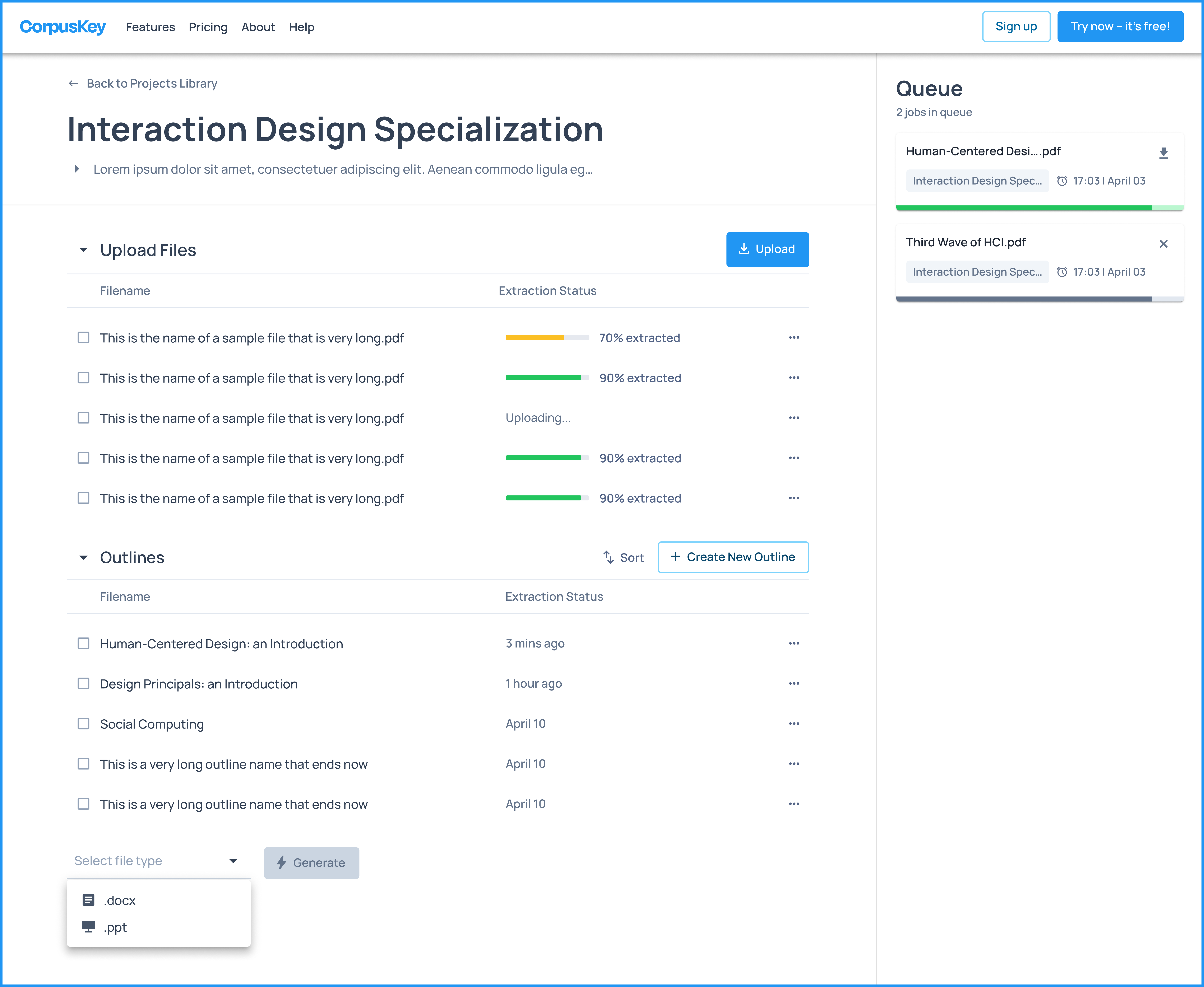Click the '3 mins ago' timestamp

pos(535,644)
